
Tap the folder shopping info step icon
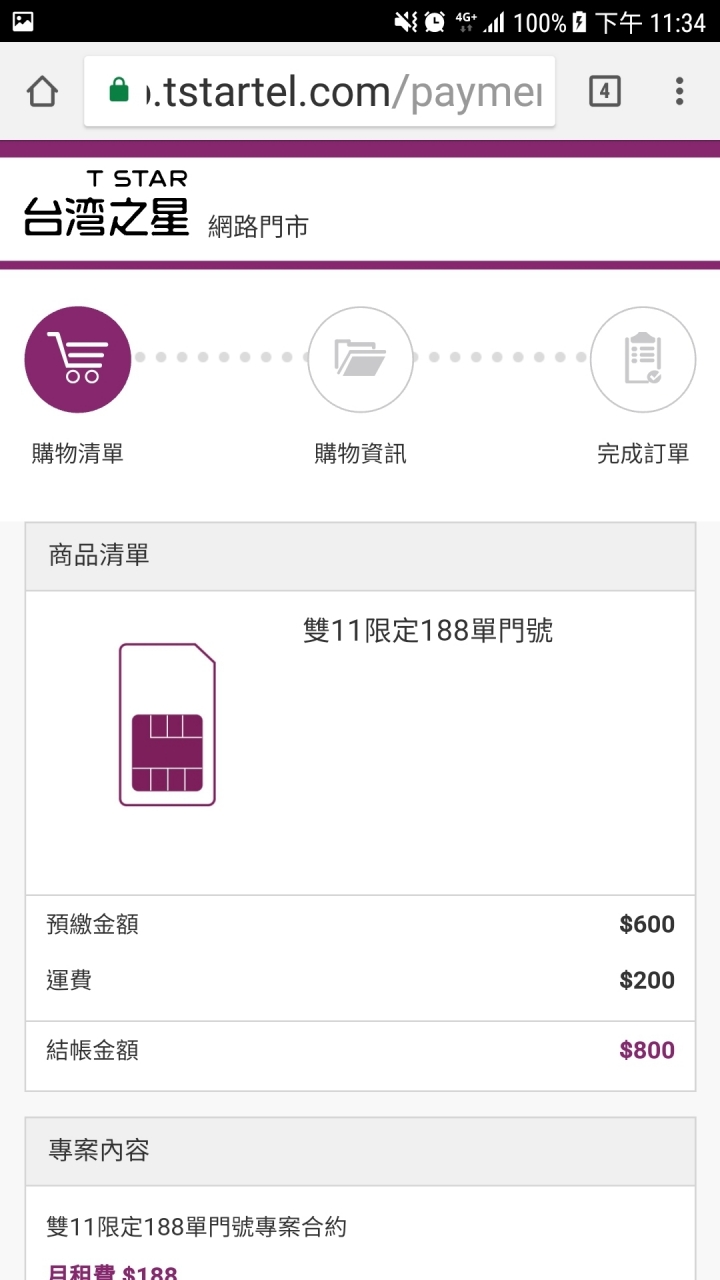360,360
